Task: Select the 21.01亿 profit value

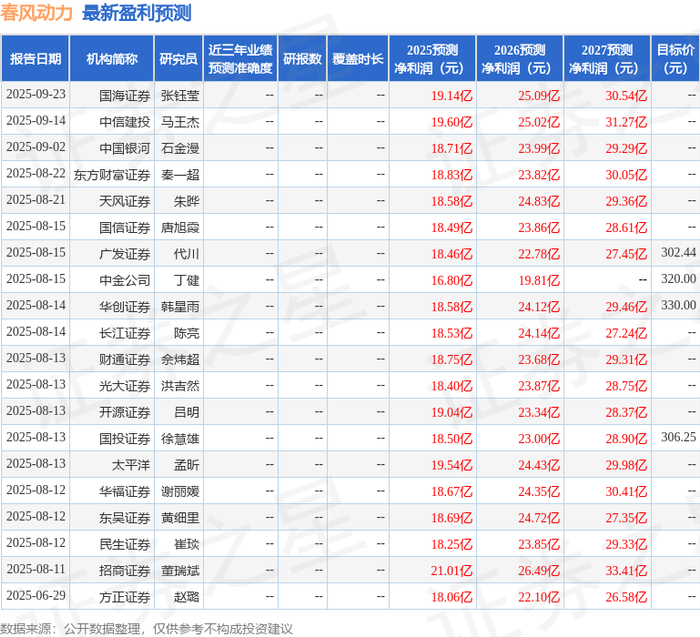Action: coord(451,570)
